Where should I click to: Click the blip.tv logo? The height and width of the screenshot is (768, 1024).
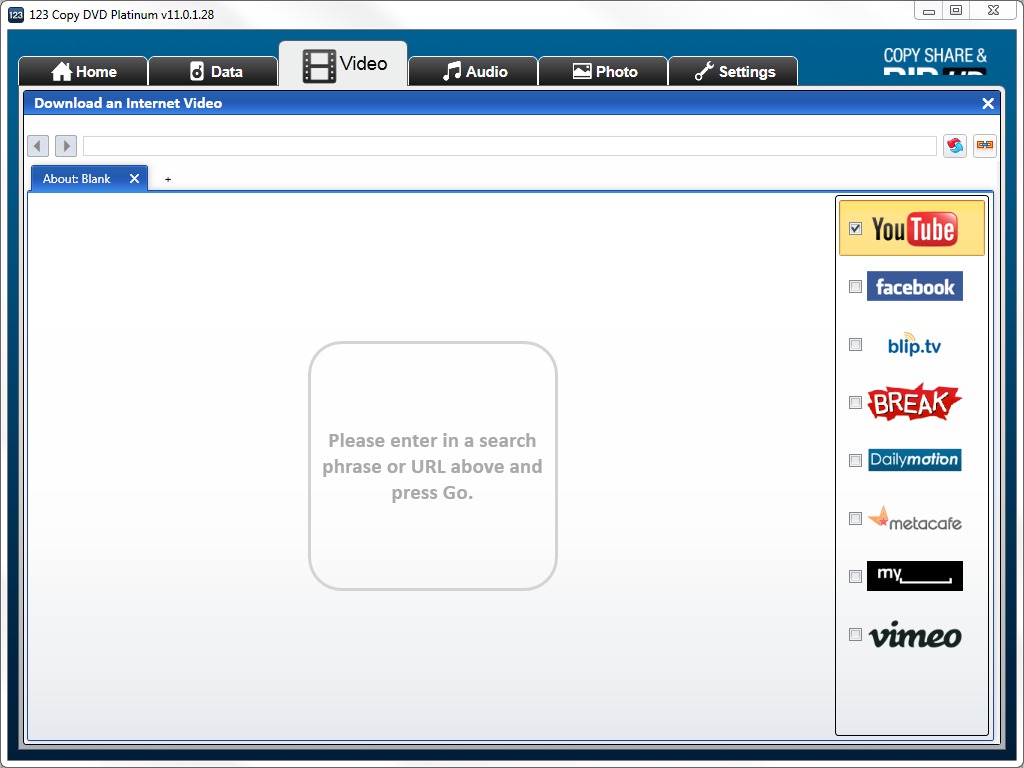[914, 344]
